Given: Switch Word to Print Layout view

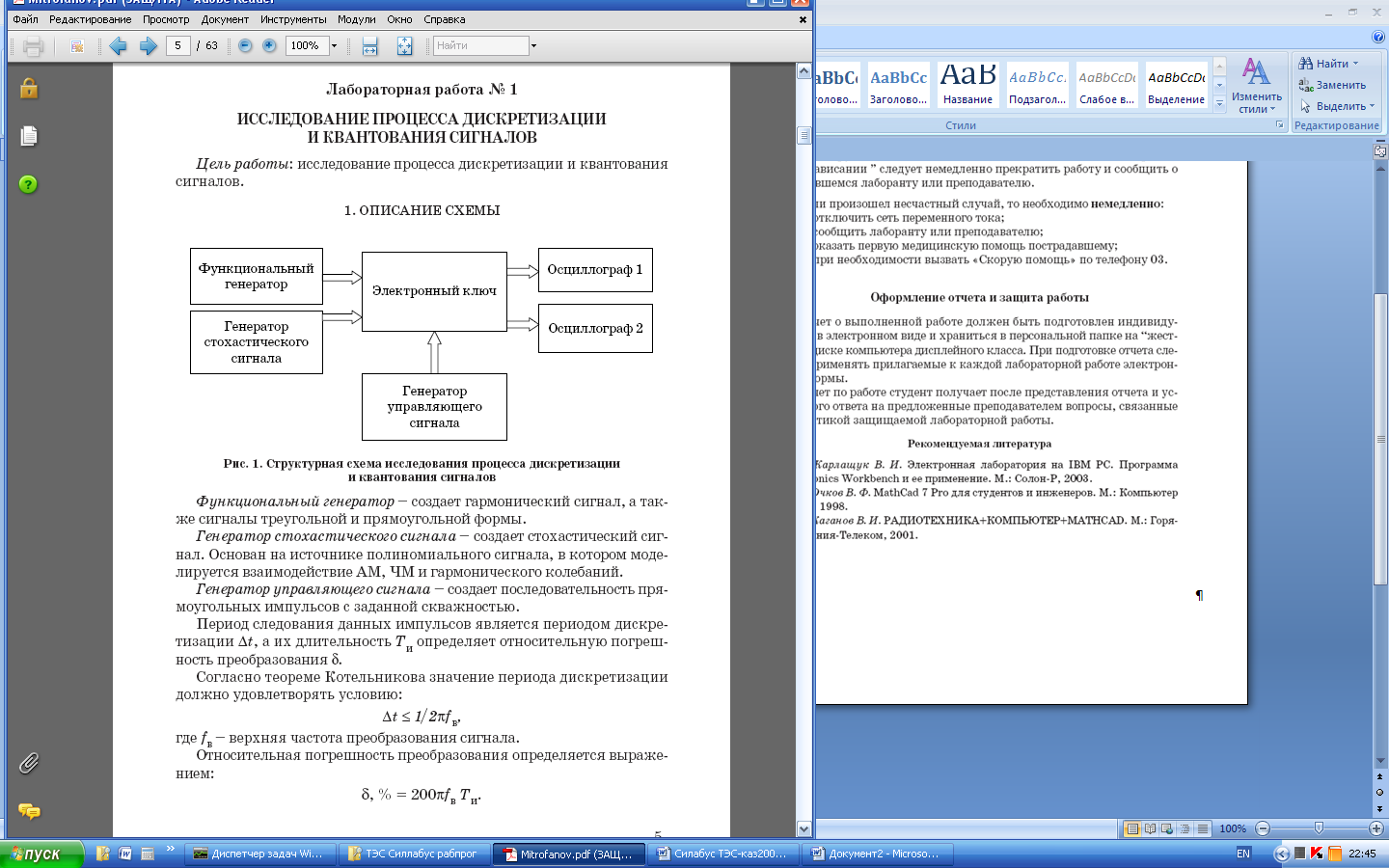Looking at the screenshot, I should tap(1132, 828).
